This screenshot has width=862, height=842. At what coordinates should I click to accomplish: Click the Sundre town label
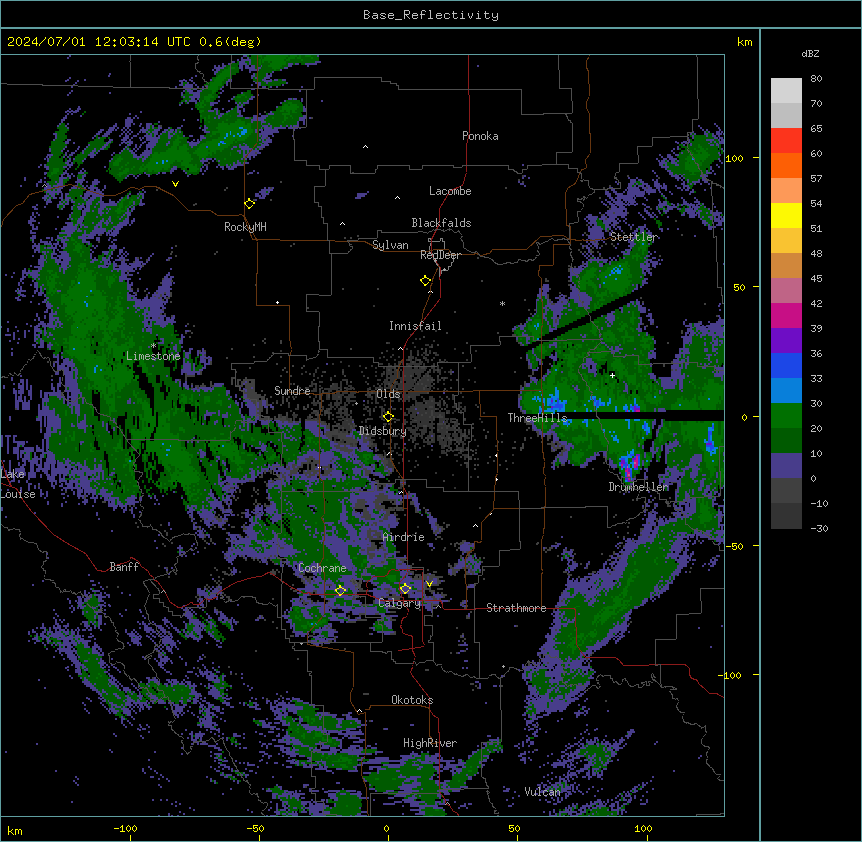click(292, 391)
